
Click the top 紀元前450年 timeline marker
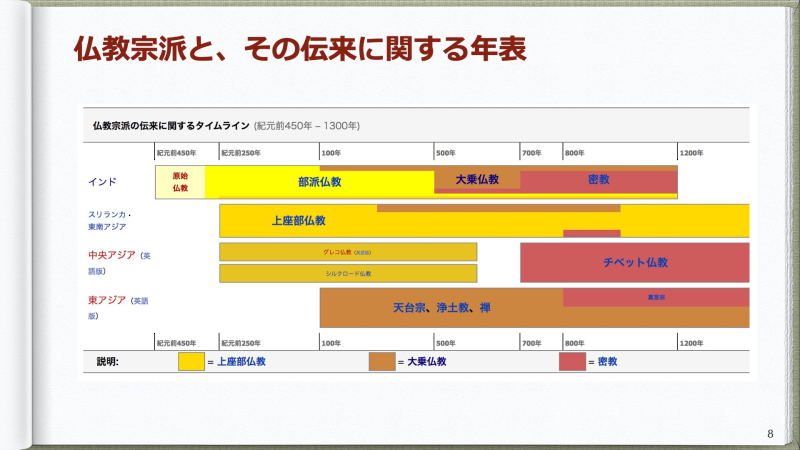pos(176,153)
